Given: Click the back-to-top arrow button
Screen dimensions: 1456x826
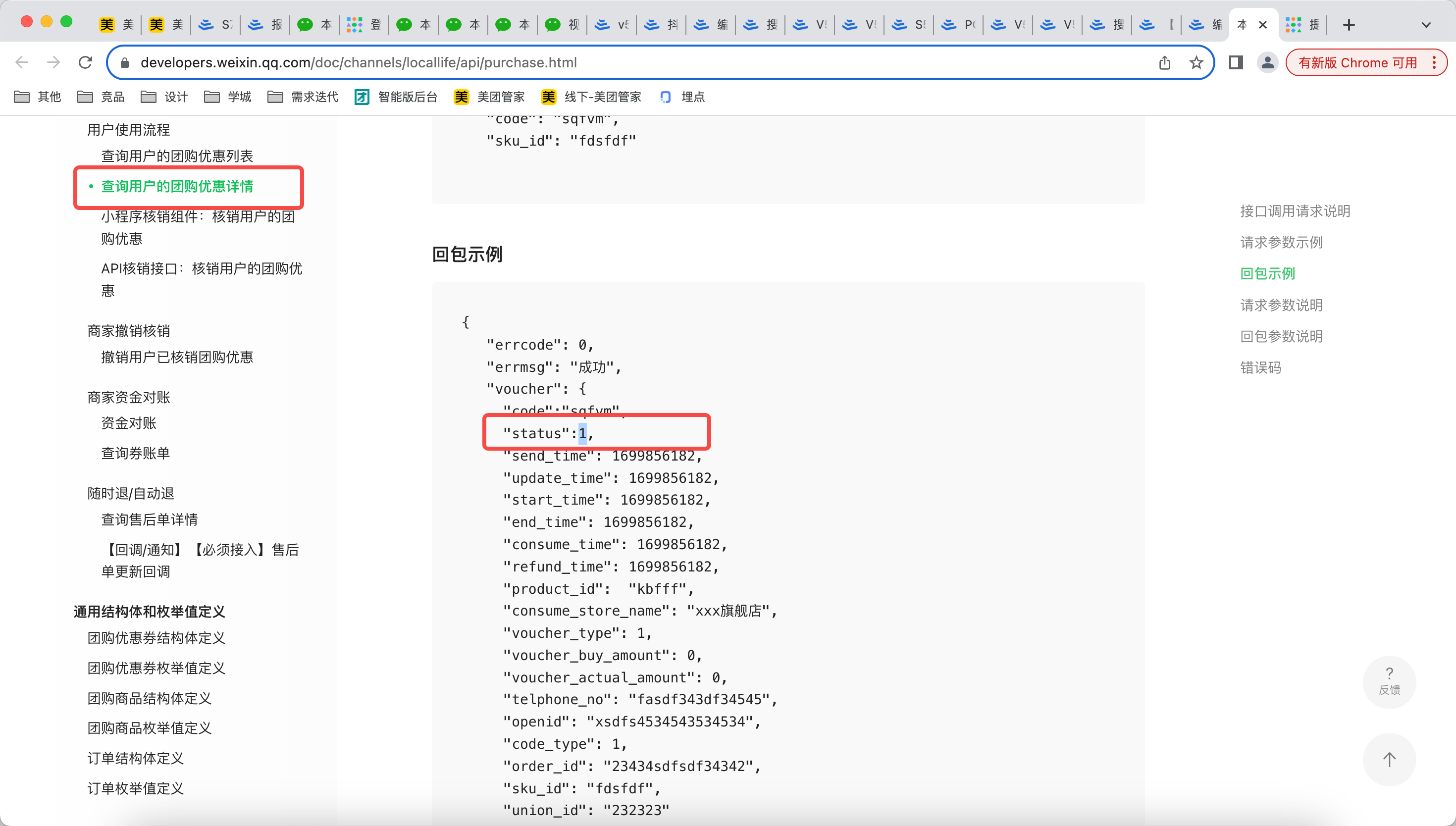Looking at the screenshot, I should click(x=1389, y=759).
